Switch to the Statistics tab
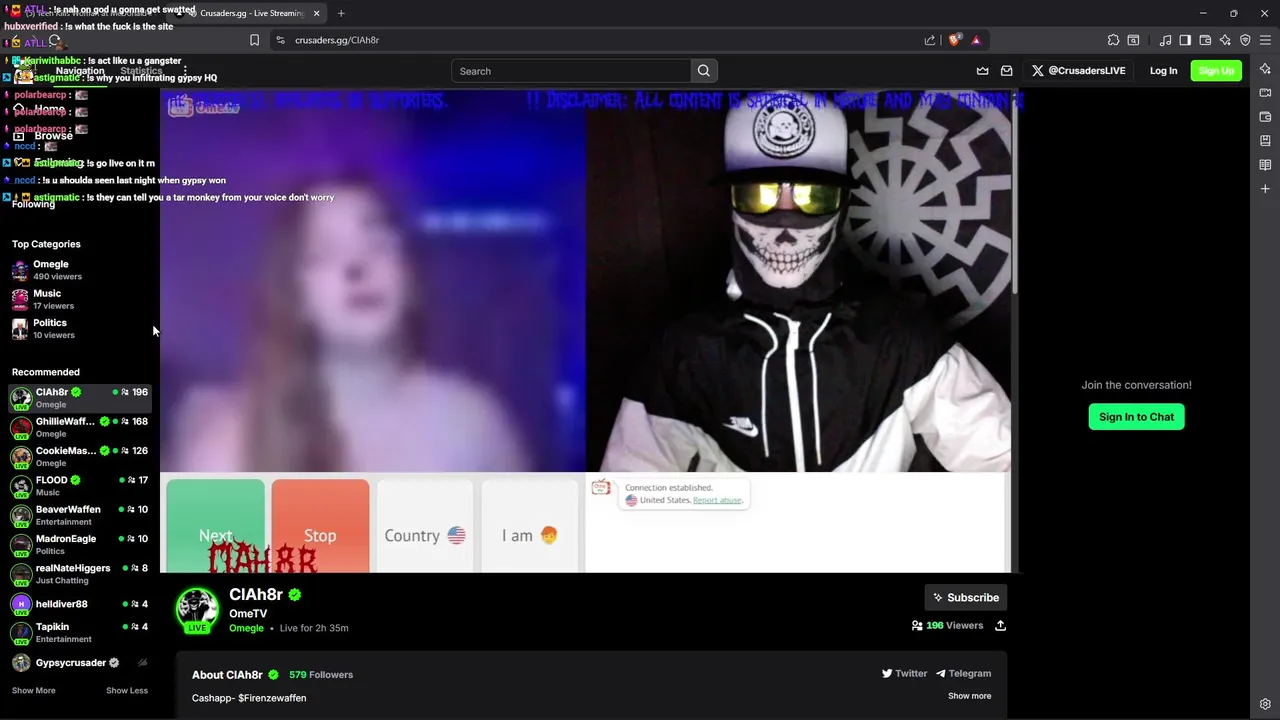Image resolution: width=1280 pixels, height=720 pixels. click(x=141, y=71)
